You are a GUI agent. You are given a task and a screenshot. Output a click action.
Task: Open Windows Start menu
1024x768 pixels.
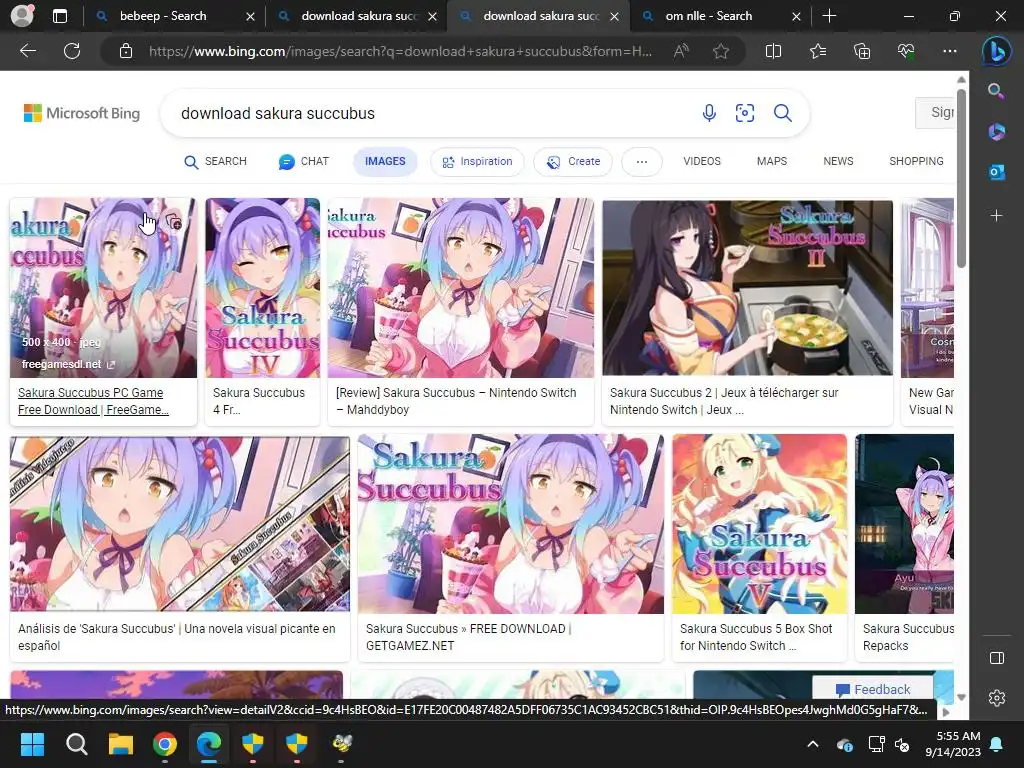click(32, 743)
